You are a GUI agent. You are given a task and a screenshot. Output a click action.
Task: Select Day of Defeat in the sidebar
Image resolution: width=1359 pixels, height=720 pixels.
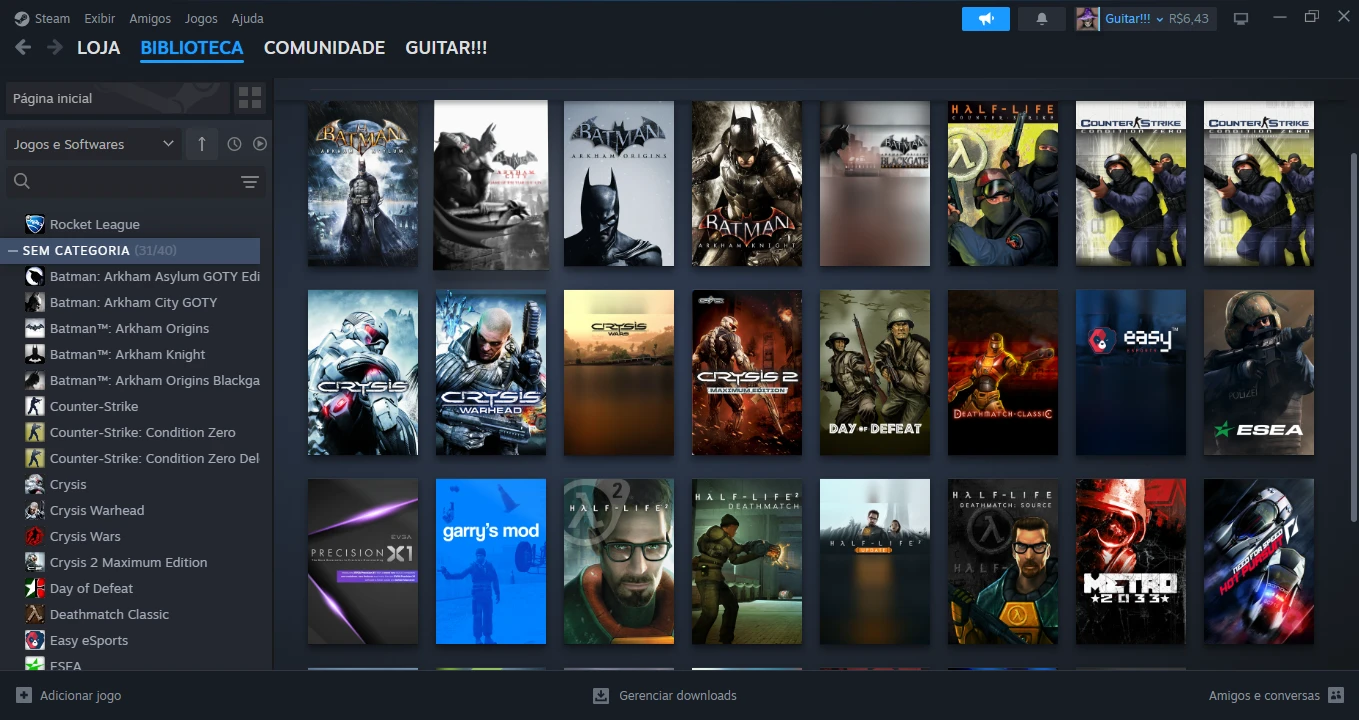[x=141, y=588]
